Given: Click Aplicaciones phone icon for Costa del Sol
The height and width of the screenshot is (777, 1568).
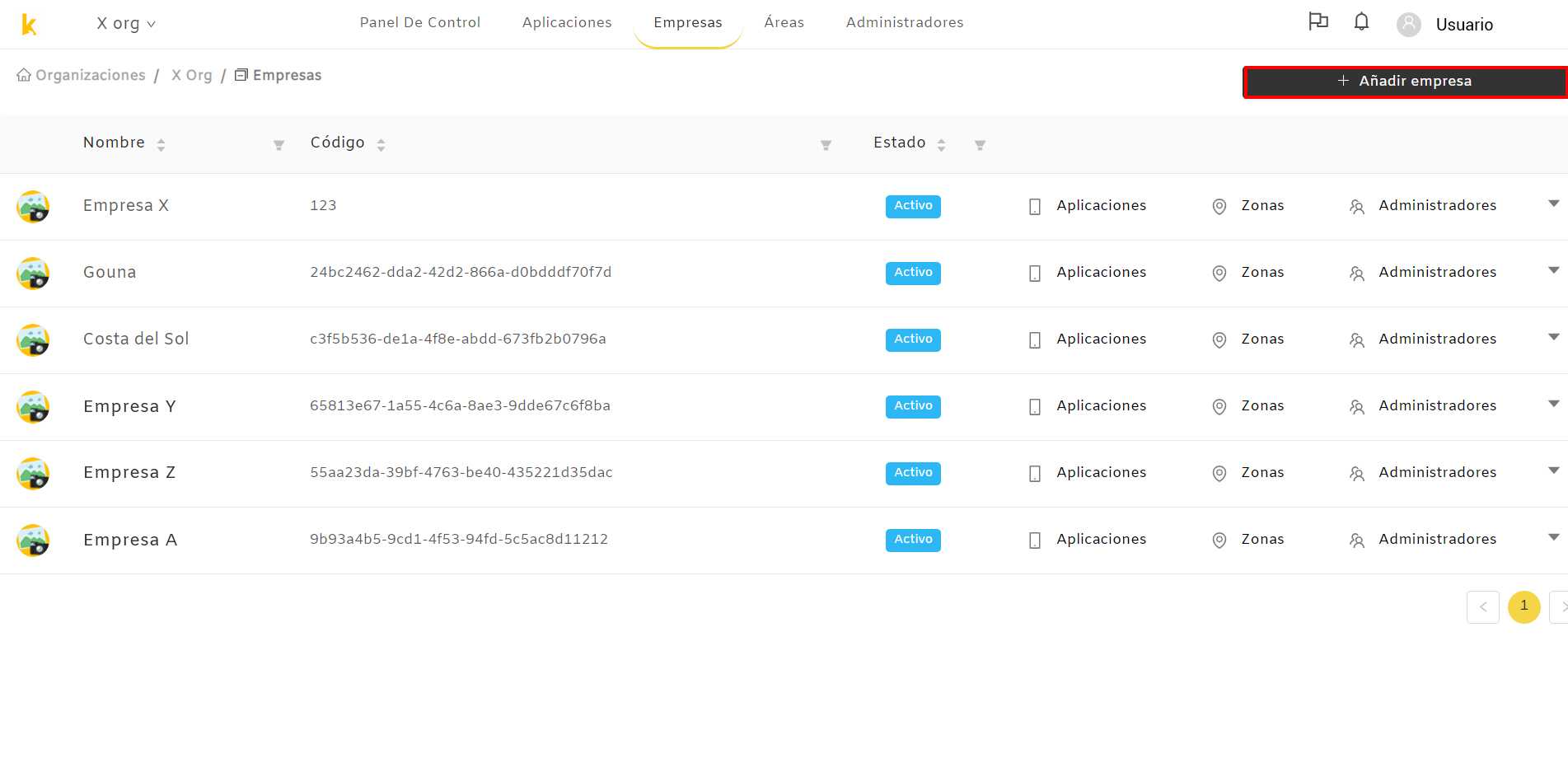Looking at the screenshot, I should tap(1035, 340).
